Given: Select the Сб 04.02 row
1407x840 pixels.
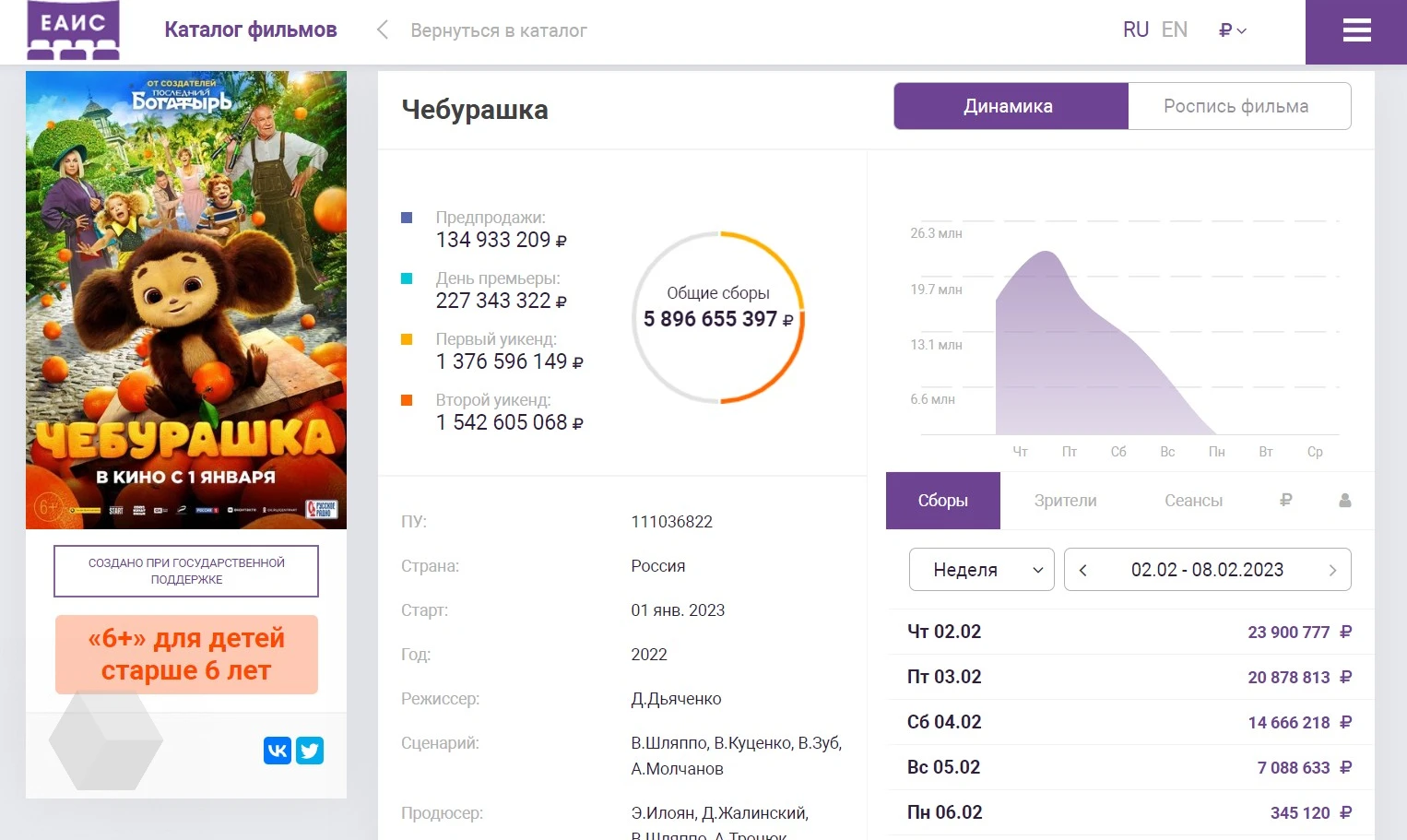Looking at the screenshot, I should click(x=1129, y=722).
